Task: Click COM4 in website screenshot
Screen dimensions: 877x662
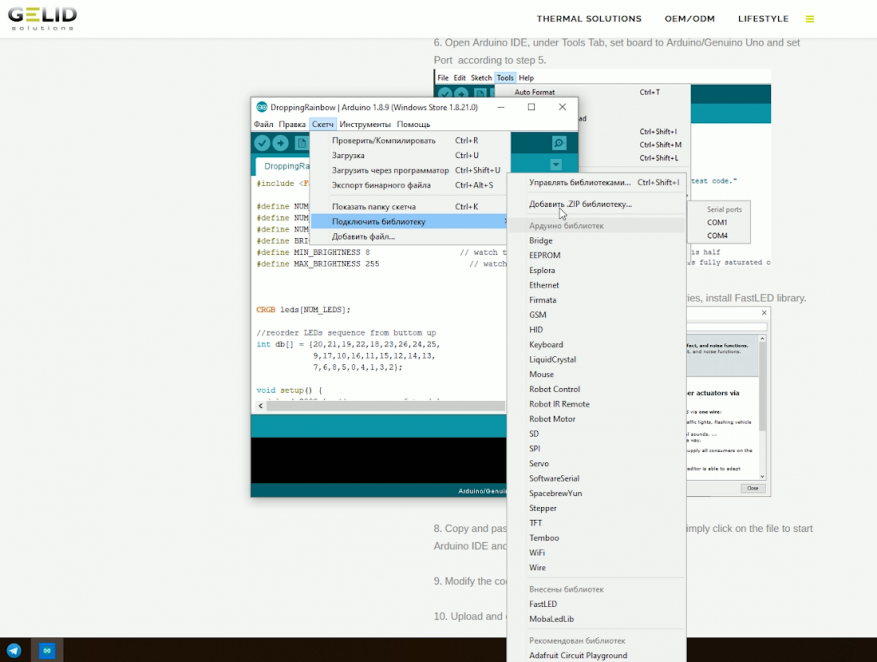Action: [x=717, y=235]
